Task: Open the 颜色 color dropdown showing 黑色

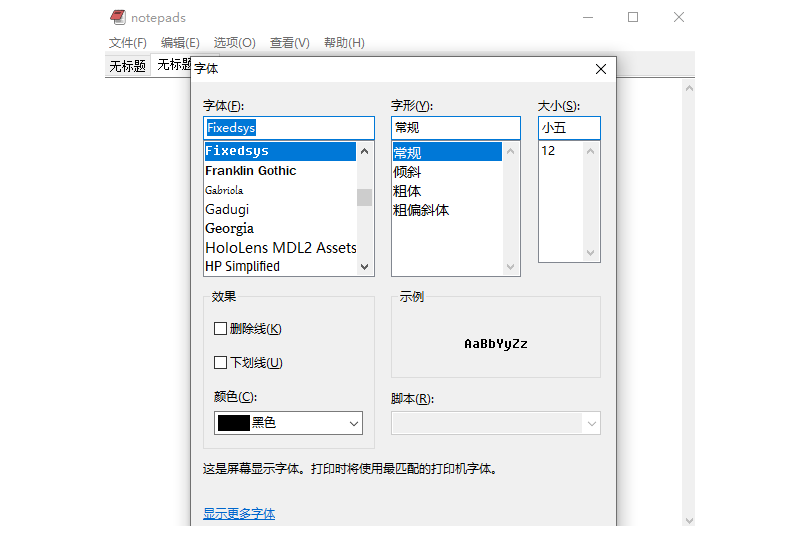Action: pyautogui.click(x=288, y=423)
